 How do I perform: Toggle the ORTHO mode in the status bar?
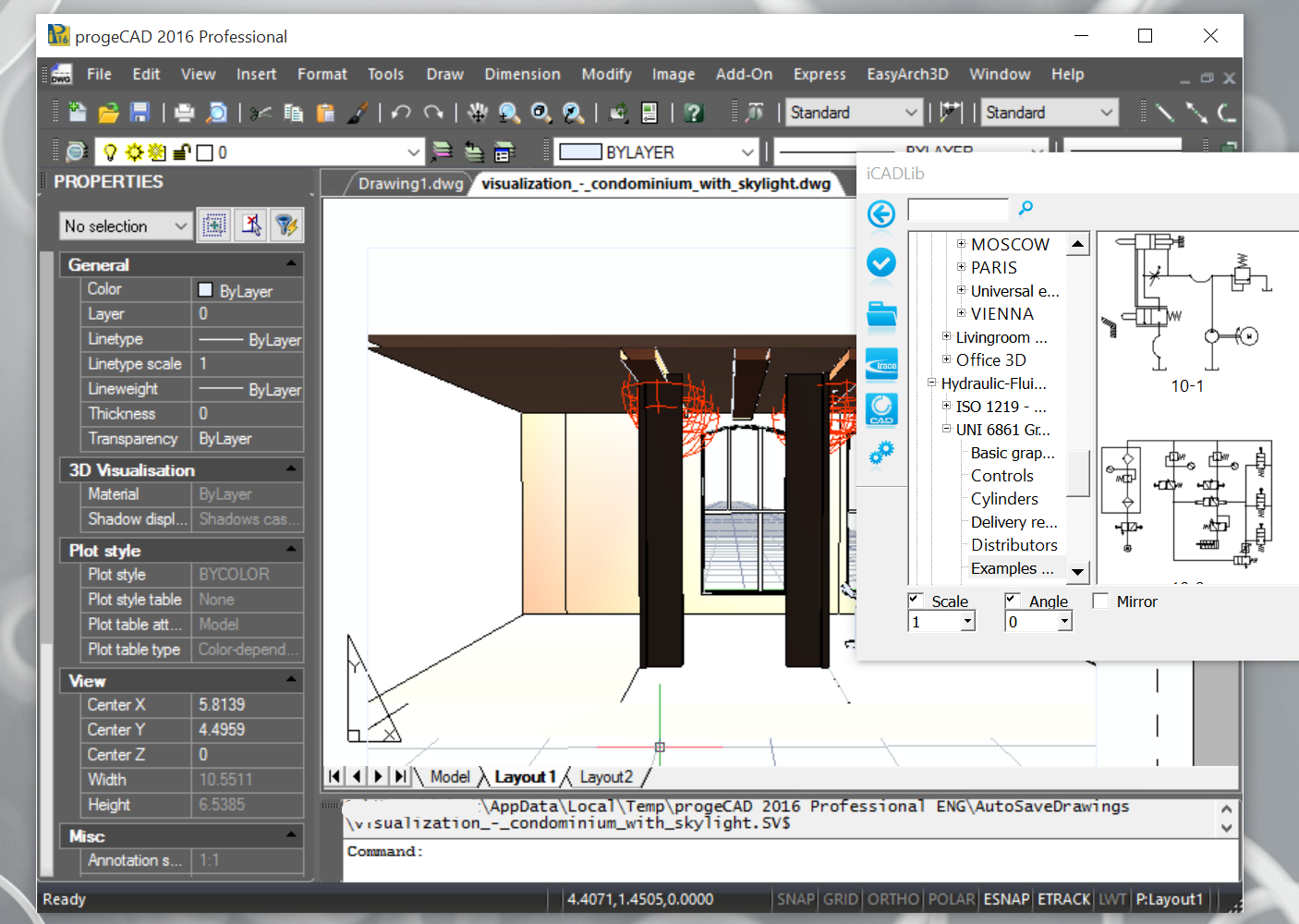pyautogui.click(x=892, y=899)
